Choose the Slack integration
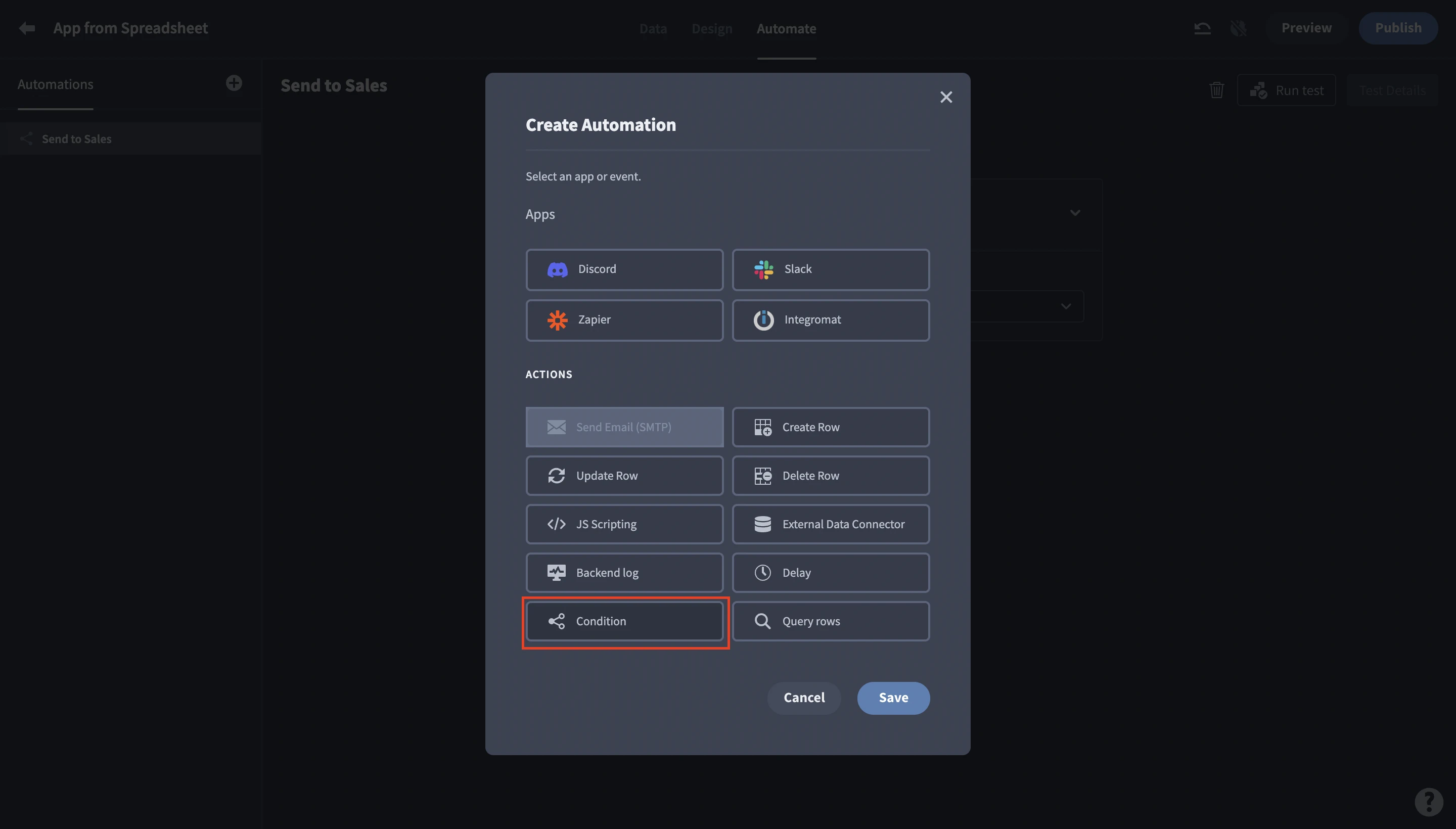1456x829 pixels. pos(830,269)
